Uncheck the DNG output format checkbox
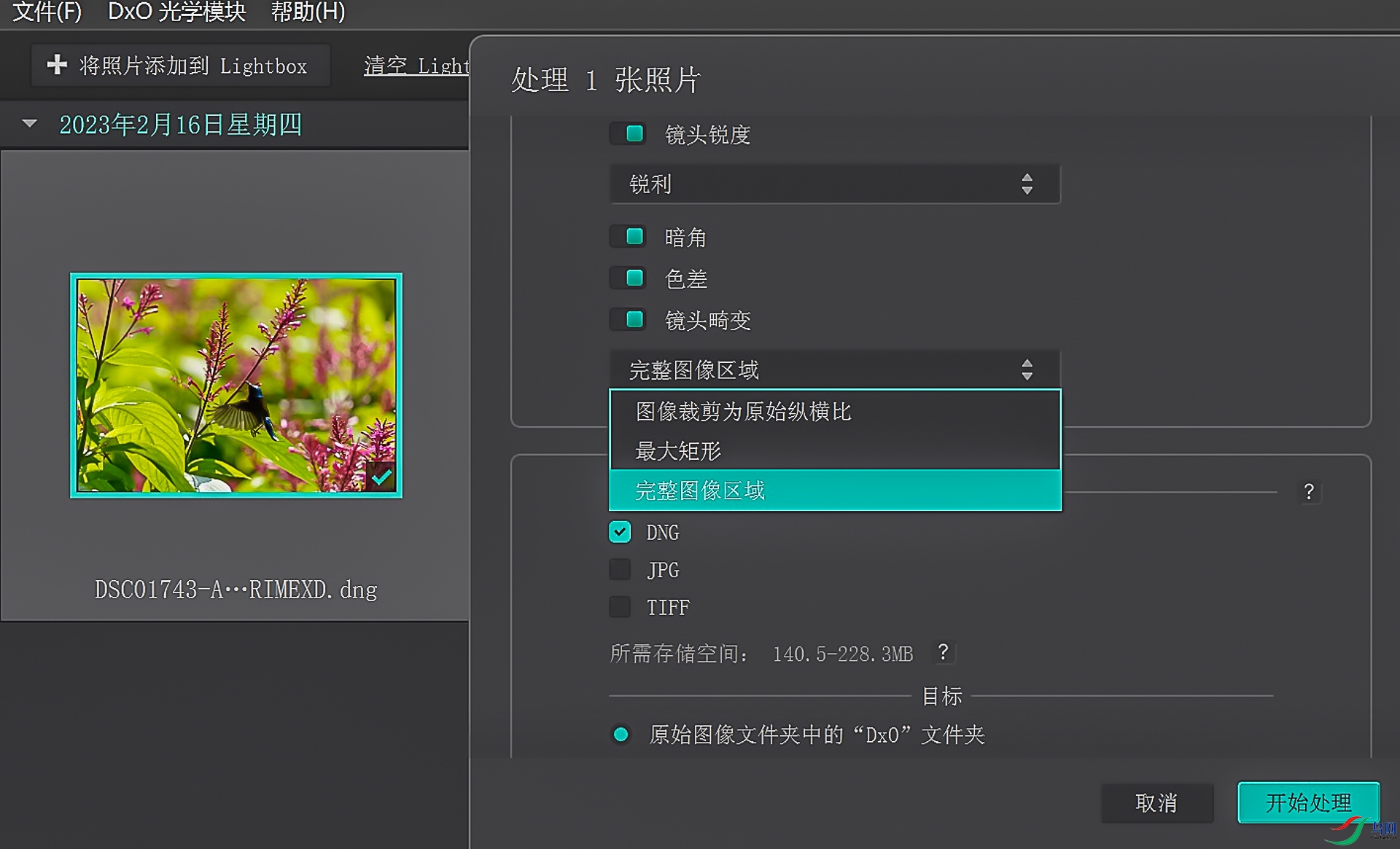1400x849 pixels. coord(620,532)
